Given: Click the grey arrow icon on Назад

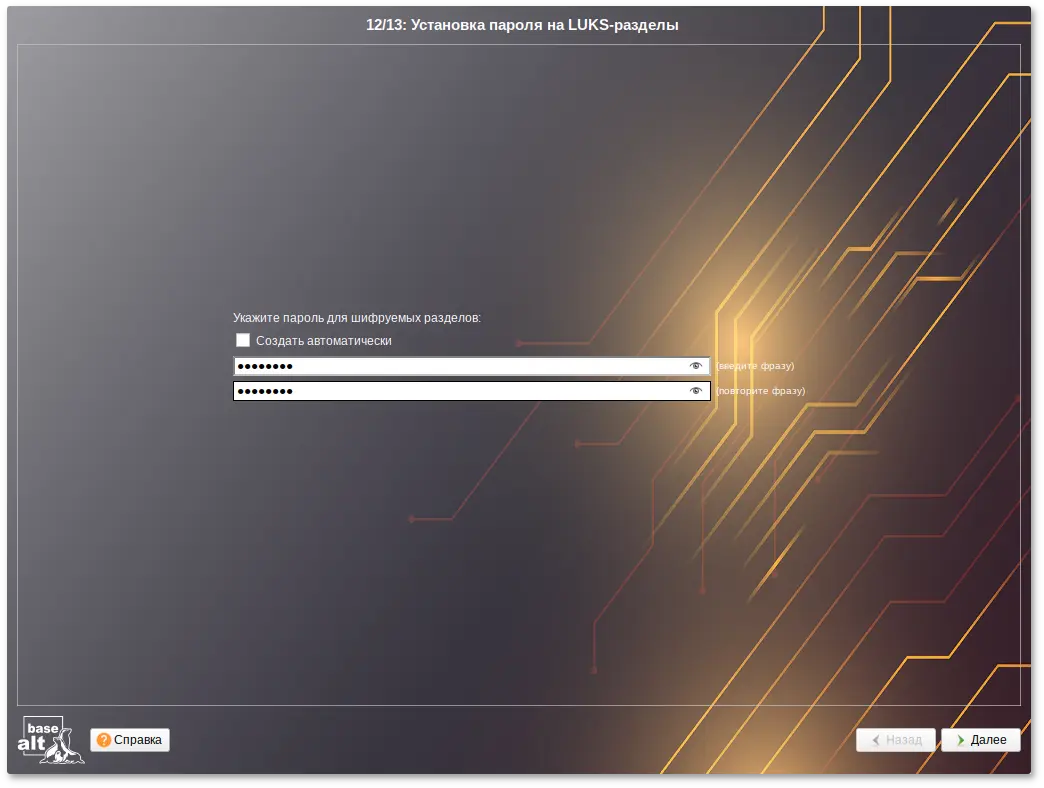Looking at the screenshot, I should pyautogui.click(x=876, y=740).
